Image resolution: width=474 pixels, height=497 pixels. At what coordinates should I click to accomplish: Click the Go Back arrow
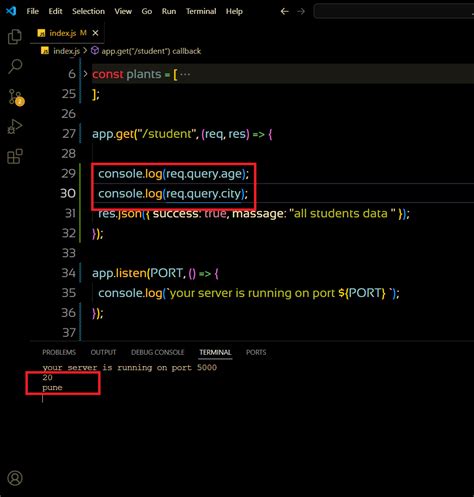(x=284, y=11)
